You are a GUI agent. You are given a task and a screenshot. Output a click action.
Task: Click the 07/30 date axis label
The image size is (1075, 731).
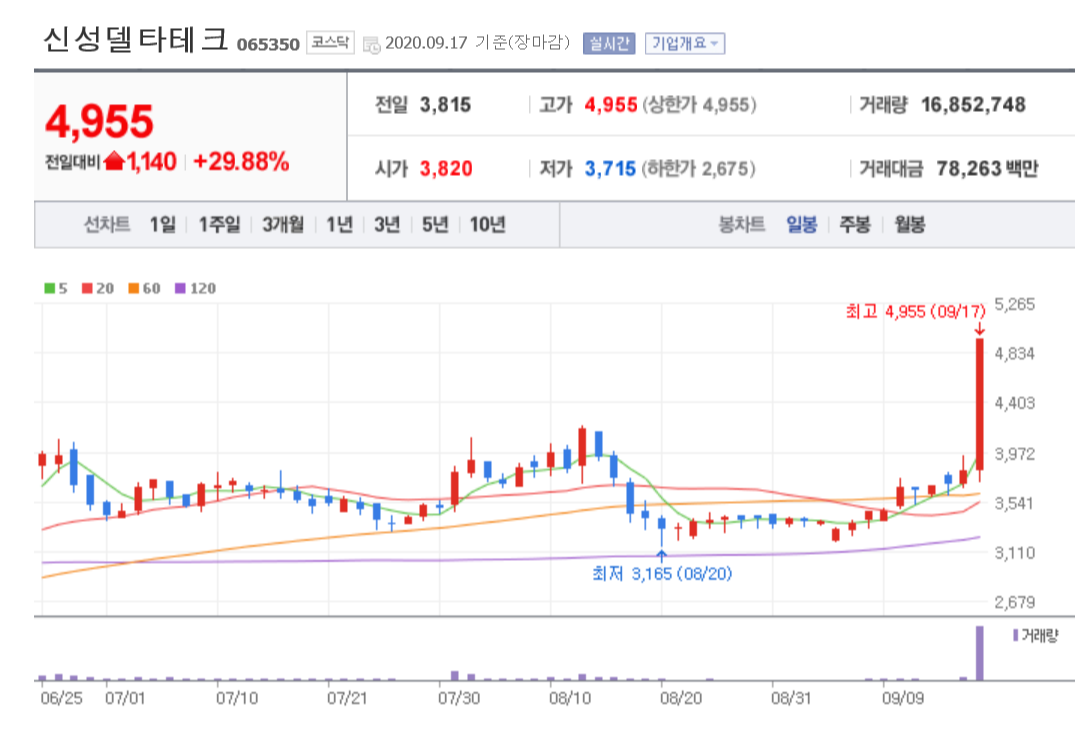[459, 698]
